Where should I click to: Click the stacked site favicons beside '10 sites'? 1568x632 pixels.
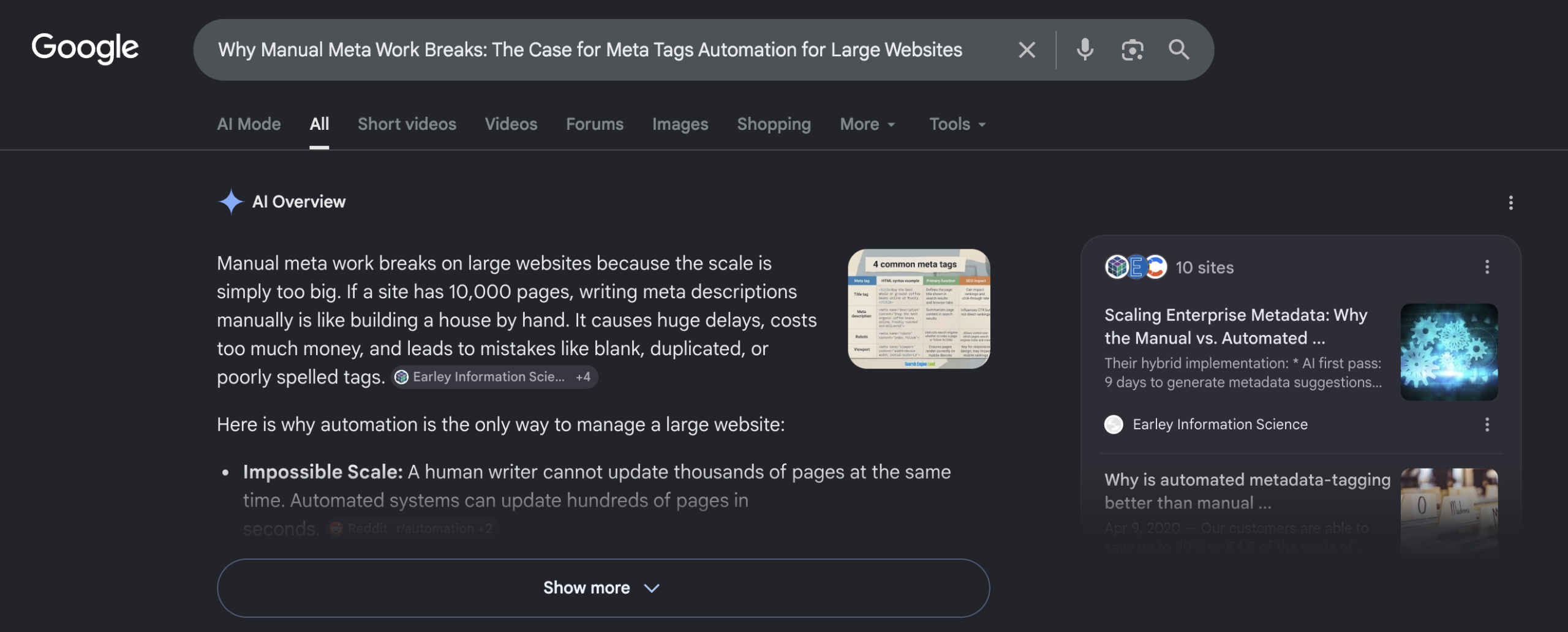pos(1136,267)
